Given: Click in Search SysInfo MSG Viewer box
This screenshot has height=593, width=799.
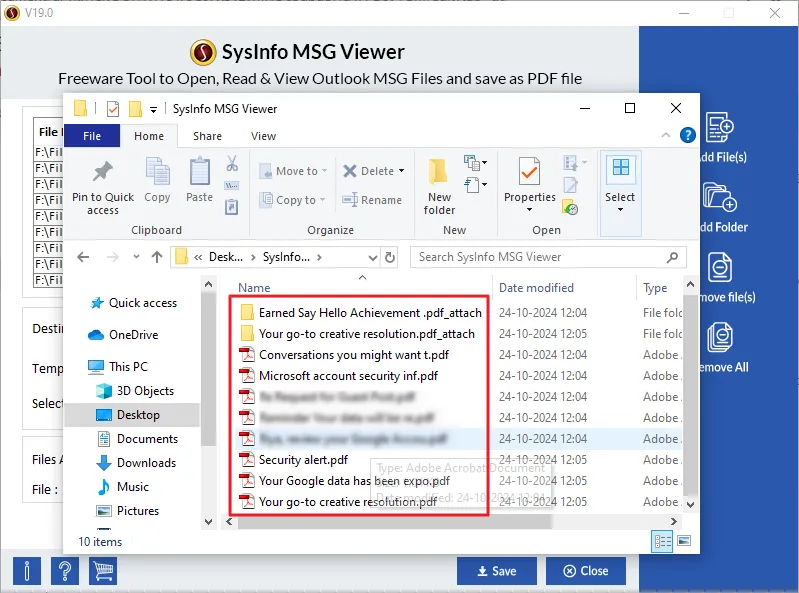Looking at the screenshot, I should point(548,257).
